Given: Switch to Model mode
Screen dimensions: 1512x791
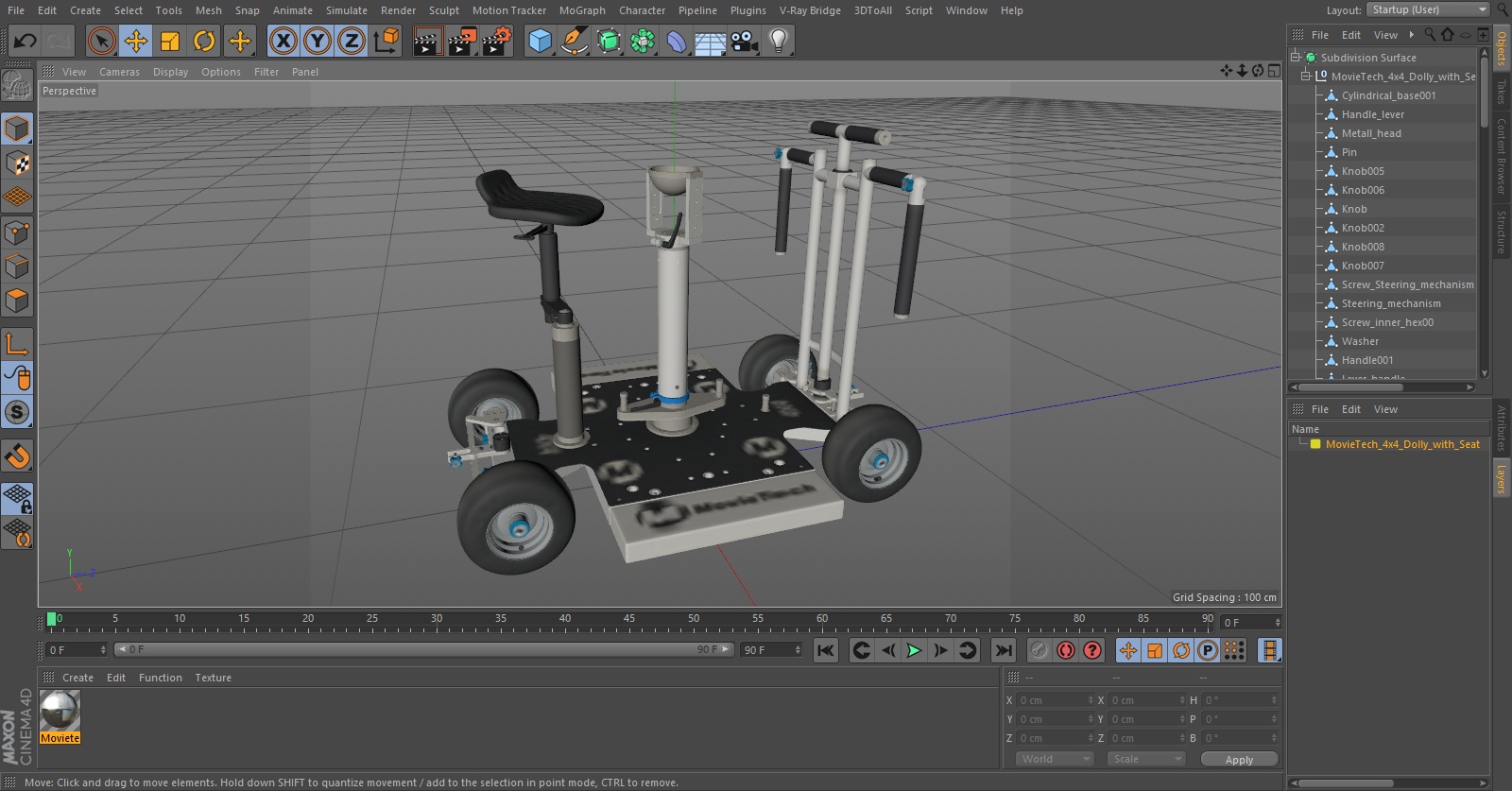Looking at the screenshot, I should 17,129.
